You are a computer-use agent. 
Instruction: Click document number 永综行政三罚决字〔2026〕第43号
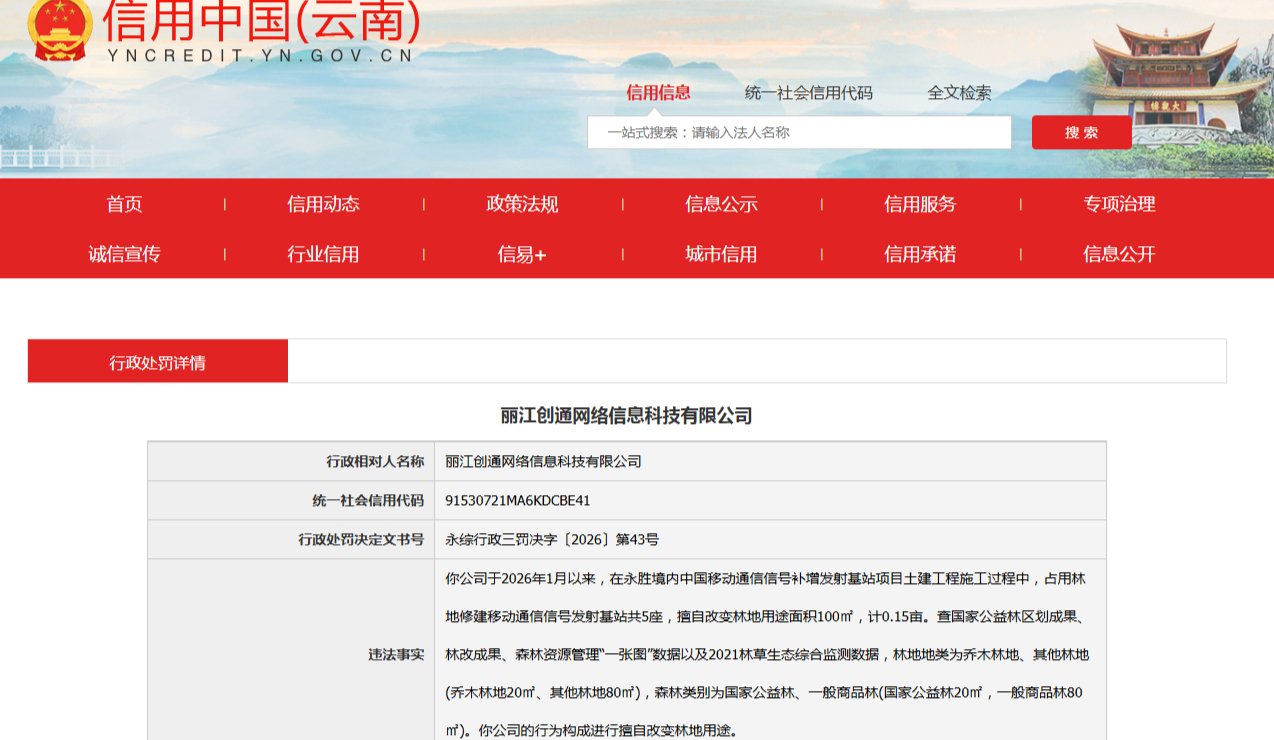pyautogui.click(x=552, y=539)
